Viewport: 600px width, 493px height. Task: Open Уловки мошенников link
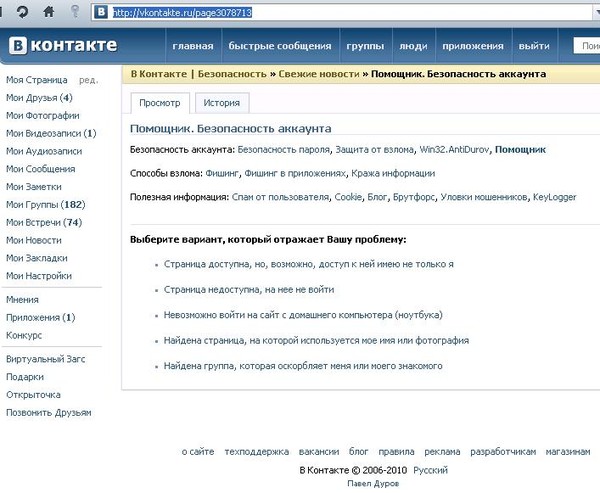[484, 197]
